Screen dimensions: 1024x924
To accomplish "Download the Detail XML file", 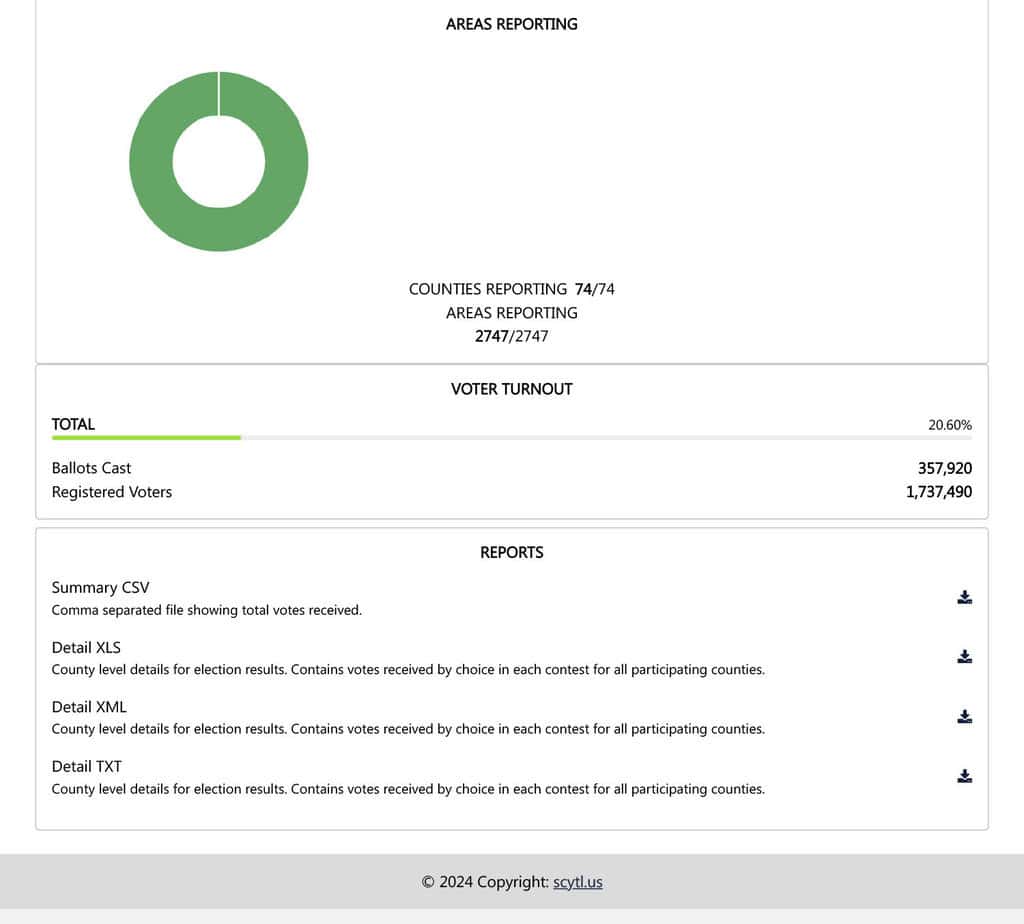I will tap(964, 717).
